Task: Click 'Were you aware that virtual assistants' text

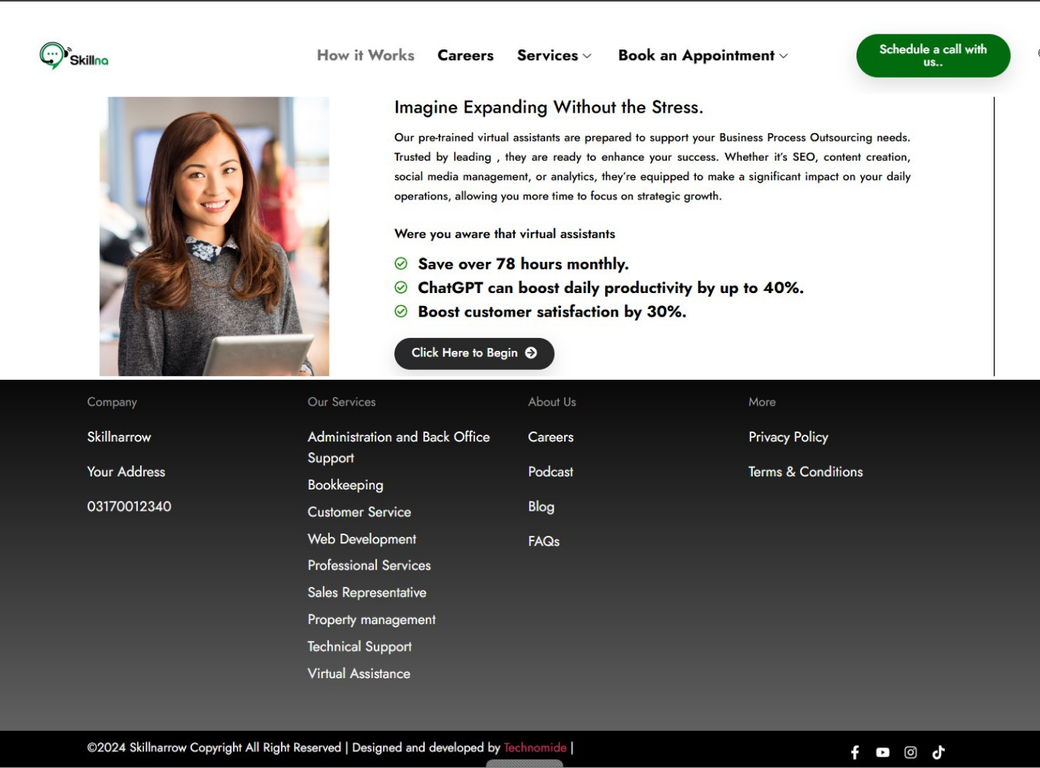Action: [x=504, y=233]
